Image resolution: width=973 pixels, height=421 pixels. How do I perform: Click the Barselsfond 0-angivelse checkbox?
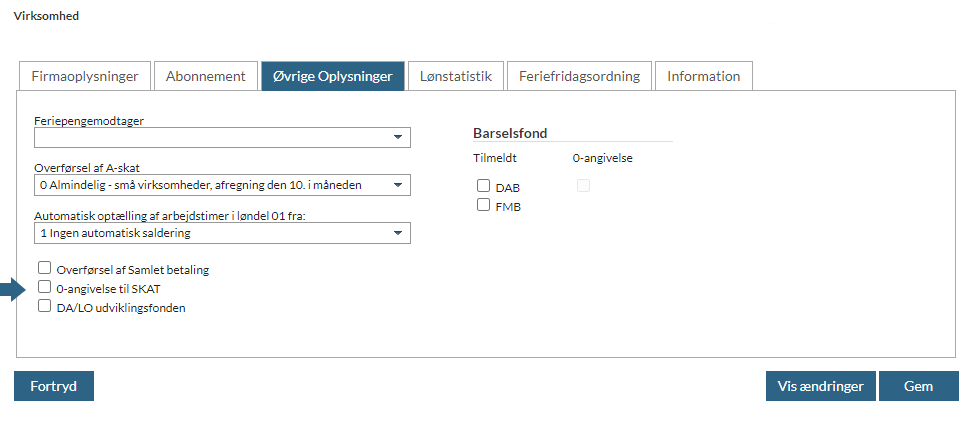[x=583, y=186]
